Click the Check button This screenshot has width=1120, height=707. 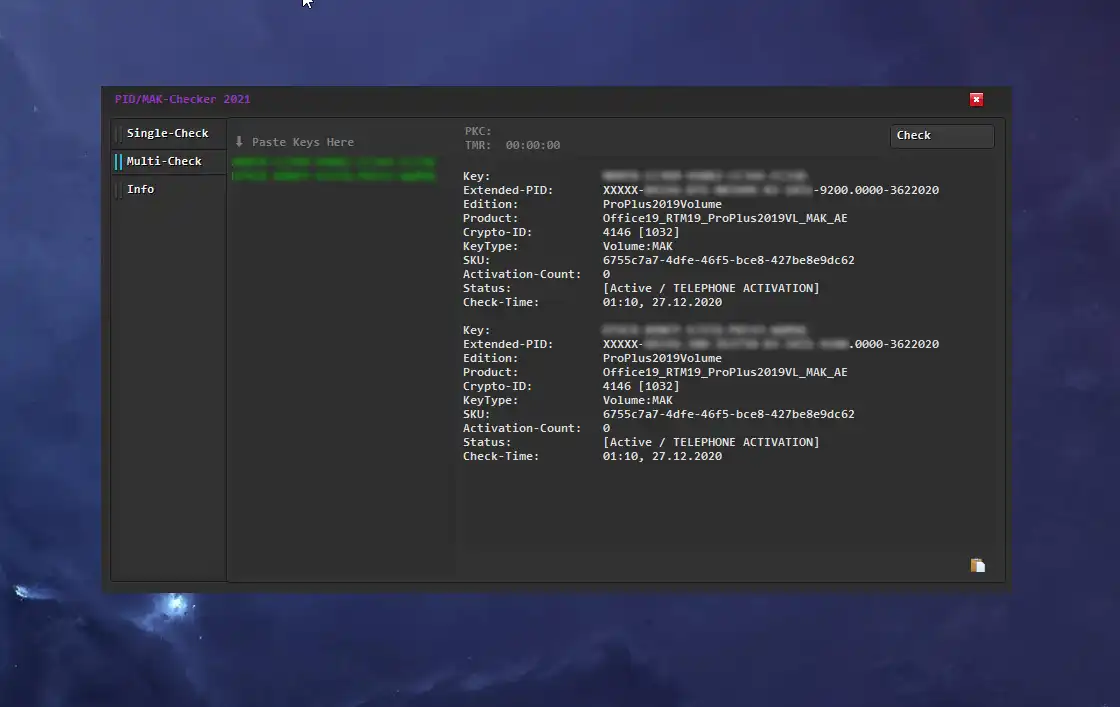coord(941,136)
